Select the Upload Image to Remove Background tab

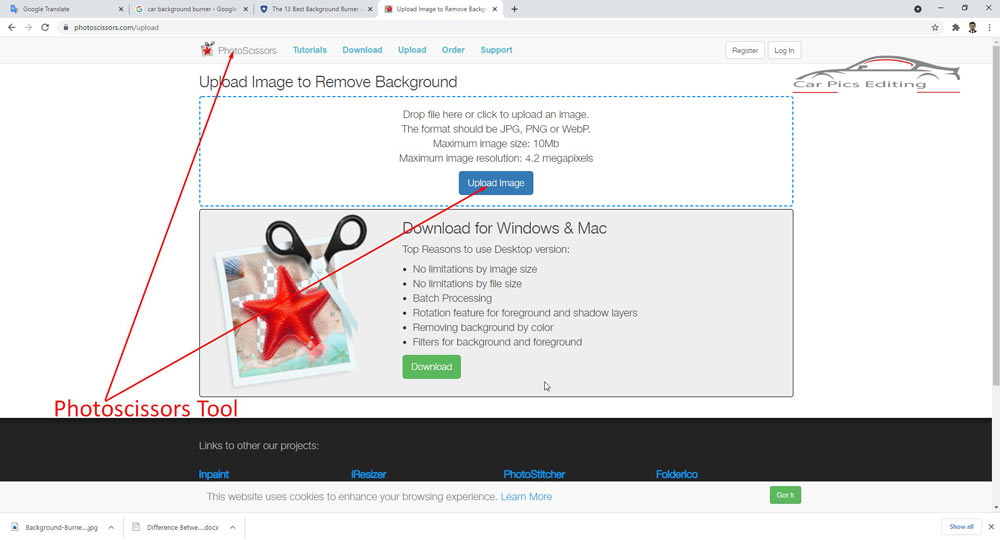coord(440,9)
